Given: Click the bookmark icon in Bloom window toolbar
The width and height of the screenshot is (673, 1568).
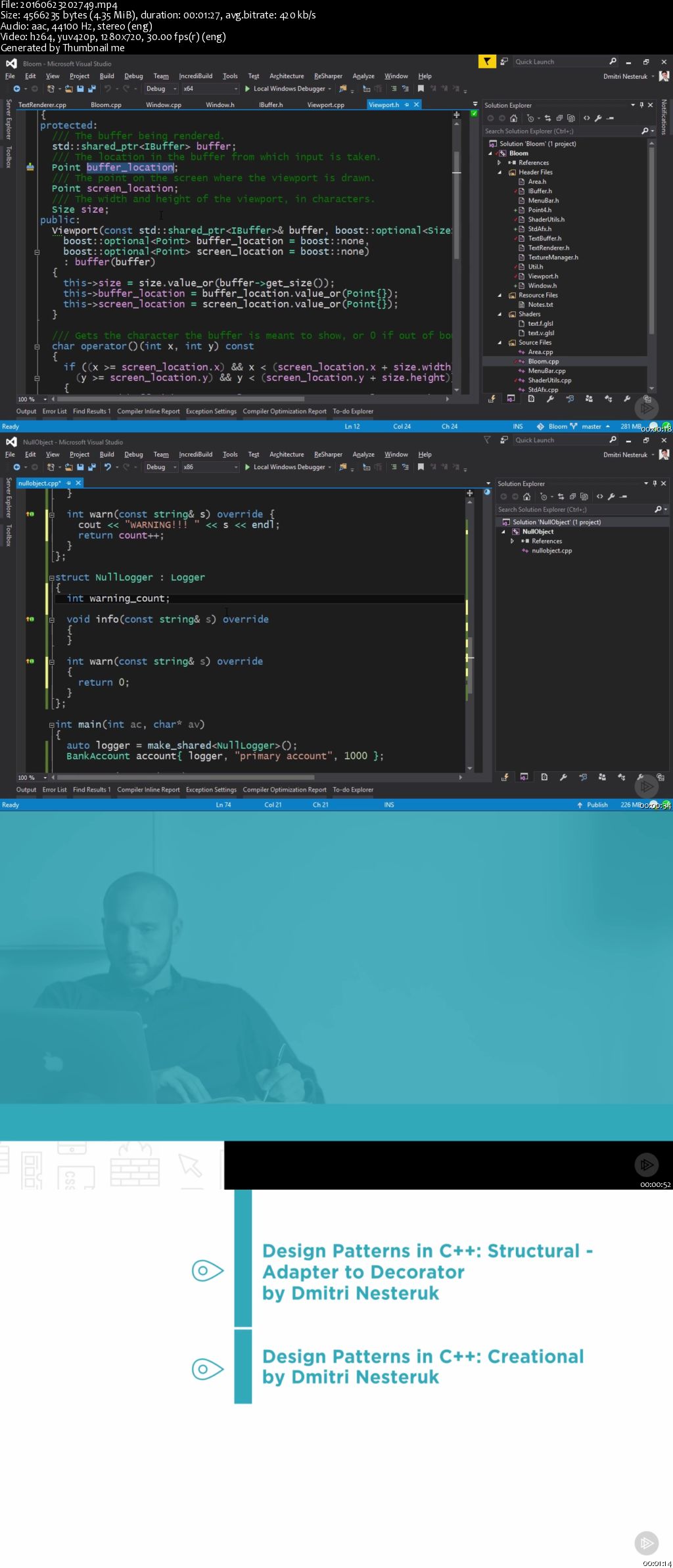Looking at the screenshot, I should (421, 89).
